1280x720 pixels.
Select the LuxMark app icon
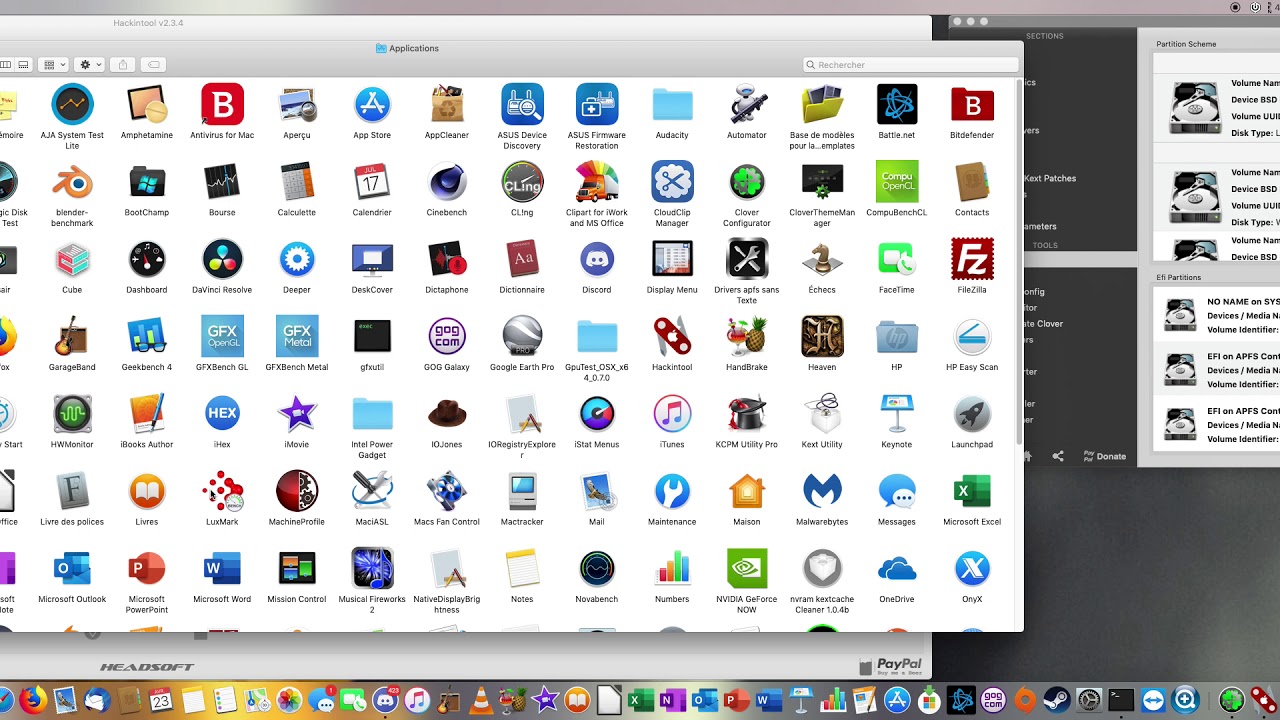(222, 491)
